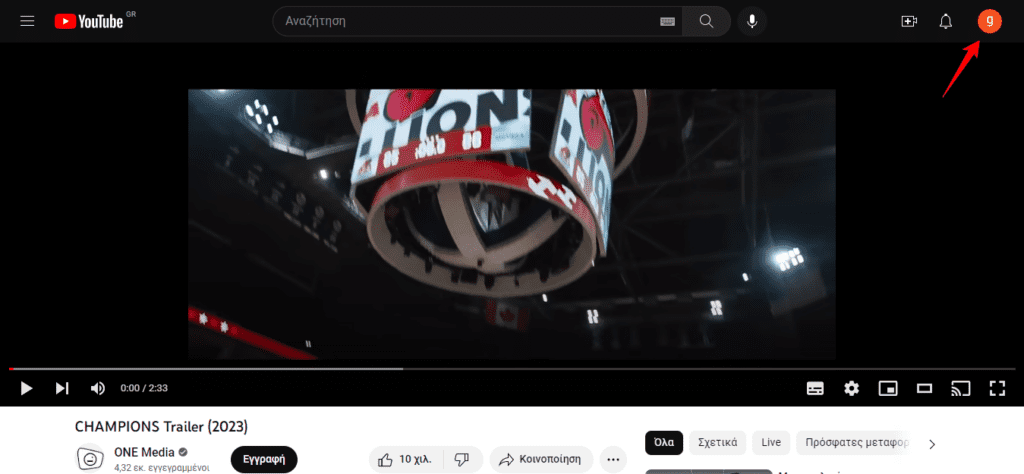Viewport: 1024px width, 474px height.
Task: Cast video to a TV
Action: [960, 388]
